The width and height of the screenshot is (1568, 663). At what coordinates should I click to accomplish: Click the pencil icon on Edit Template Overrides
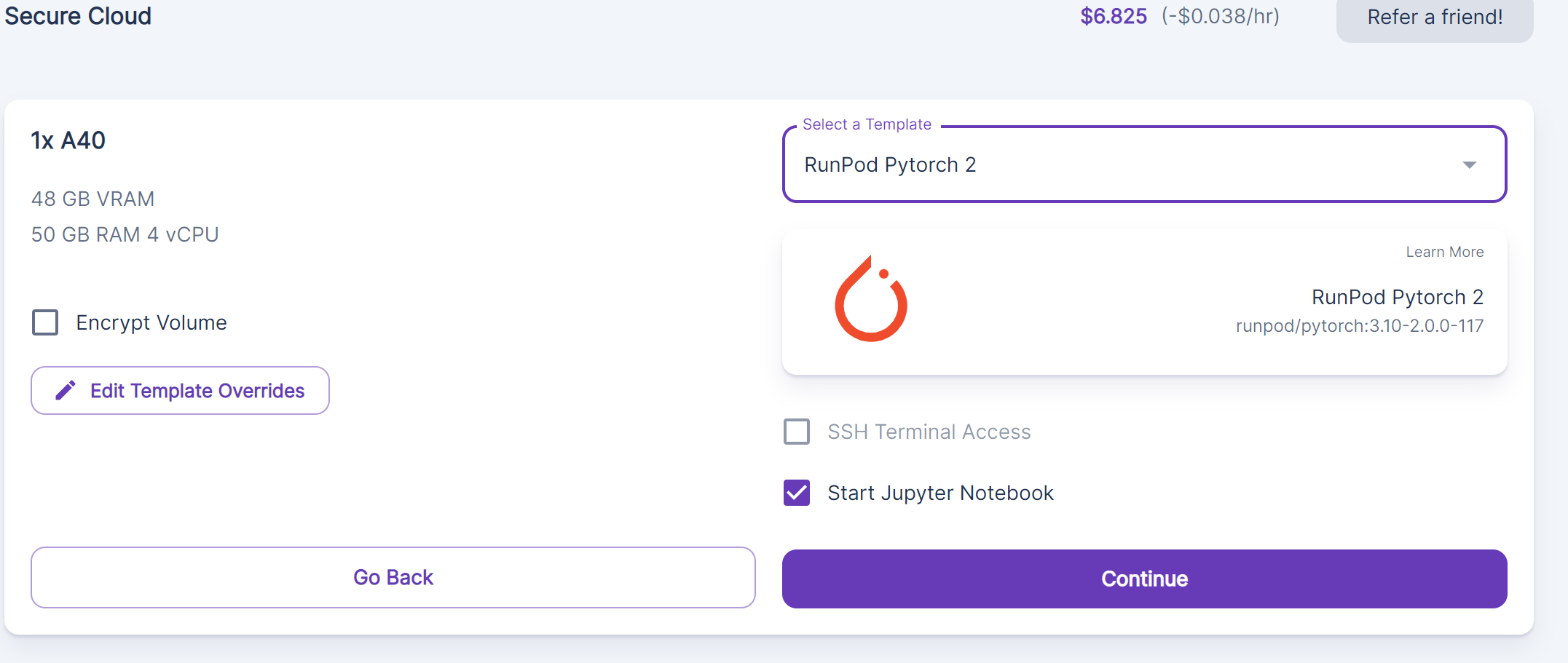(x=66, y=391)
